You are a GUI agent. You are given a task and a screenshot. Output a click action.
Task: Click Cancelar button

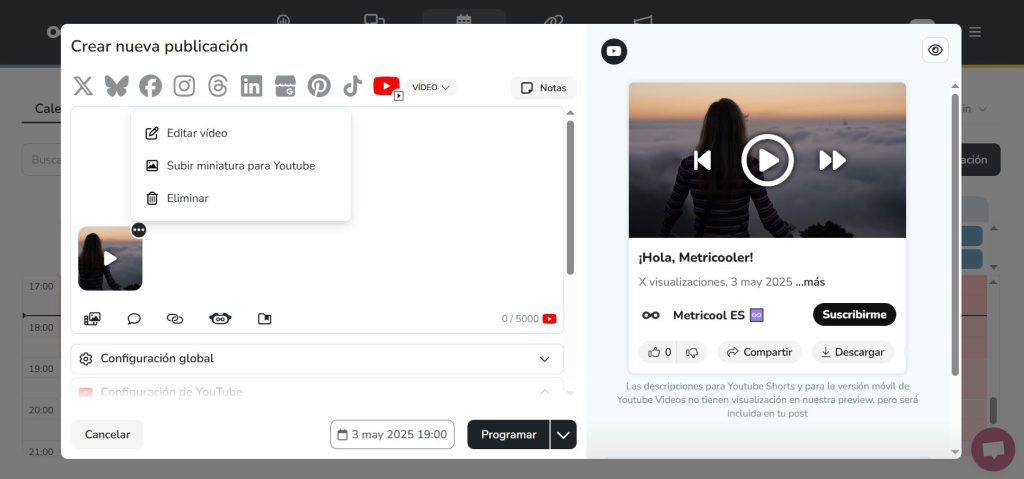[x=107, y=435]
